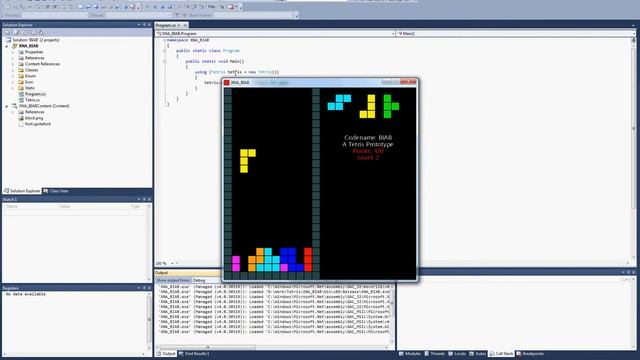
Task: Switch to the Locals tab
Action: [457, 354]
